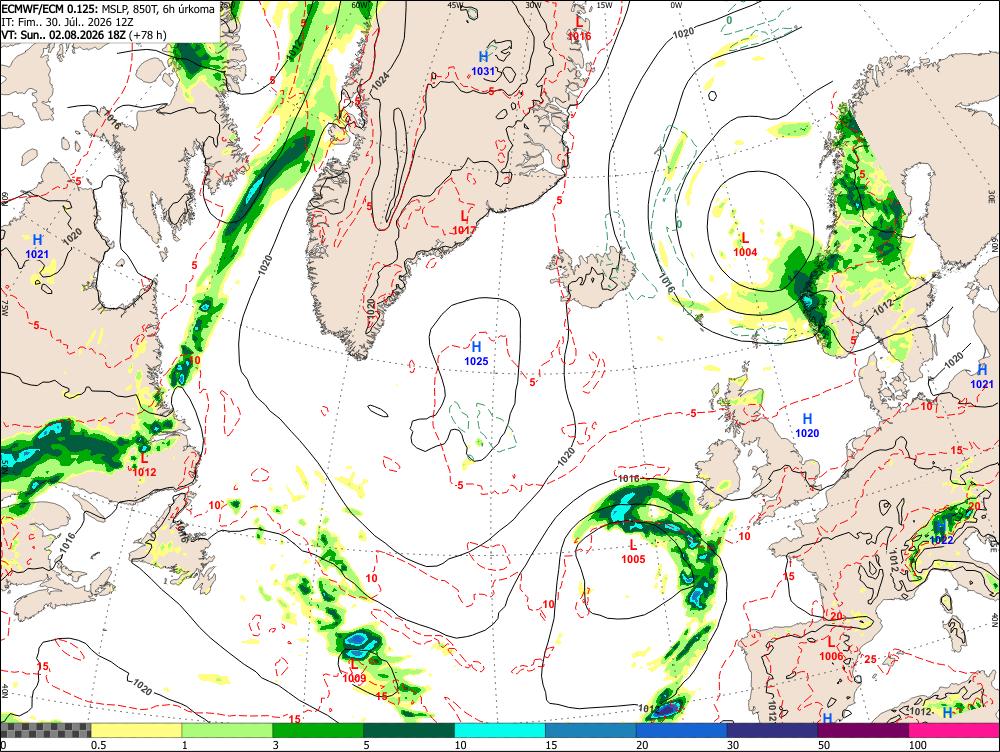1000x752 pixels.
Task: Click the 'H 1021' high at the right edge
Action: pyautogui.click(x=982, y=376)
